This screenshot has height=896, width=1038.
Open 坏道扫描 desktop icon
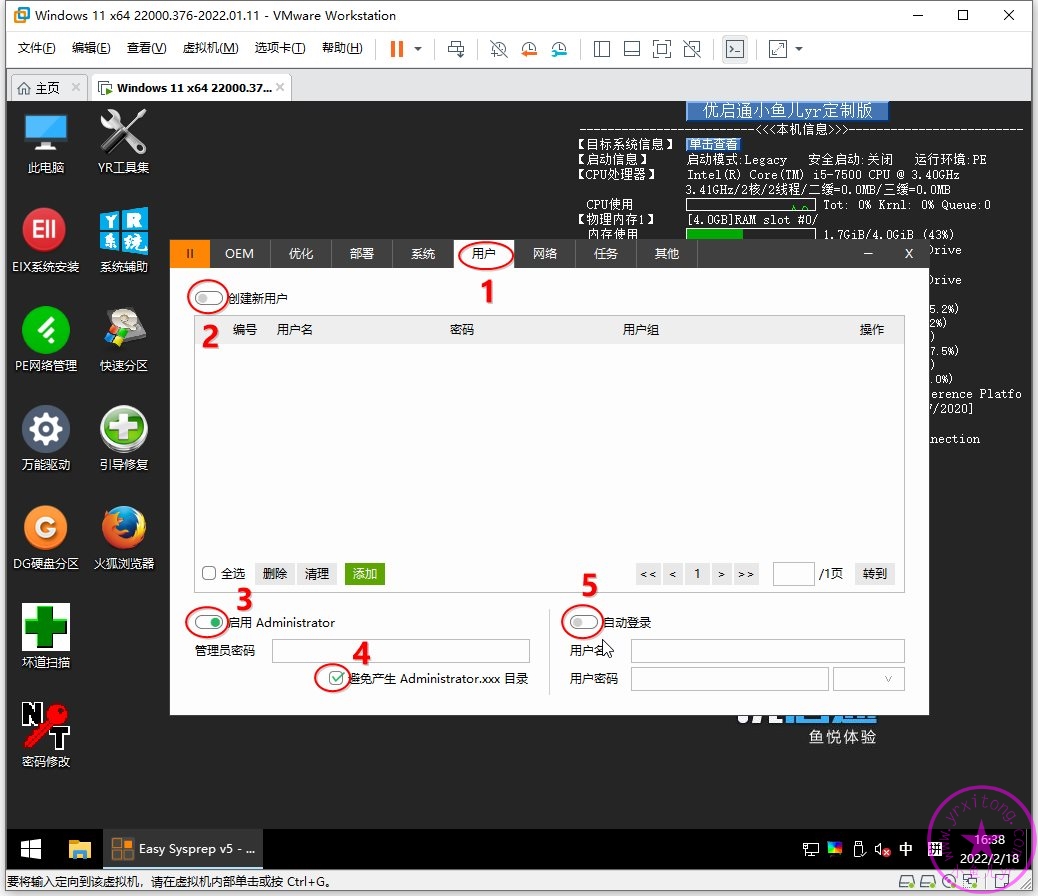(x=46, y=636)
